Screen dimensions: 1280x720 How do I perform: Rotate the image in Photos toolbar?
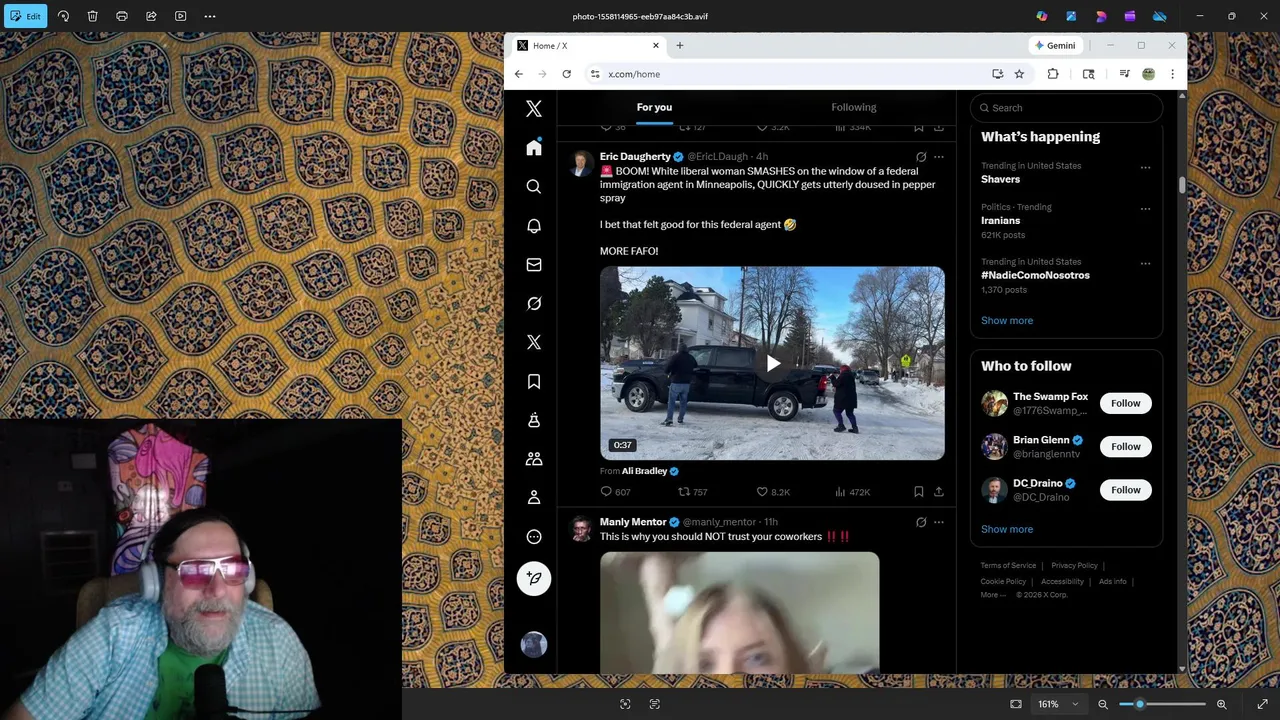pyautogui.click(x=63, y=16)
